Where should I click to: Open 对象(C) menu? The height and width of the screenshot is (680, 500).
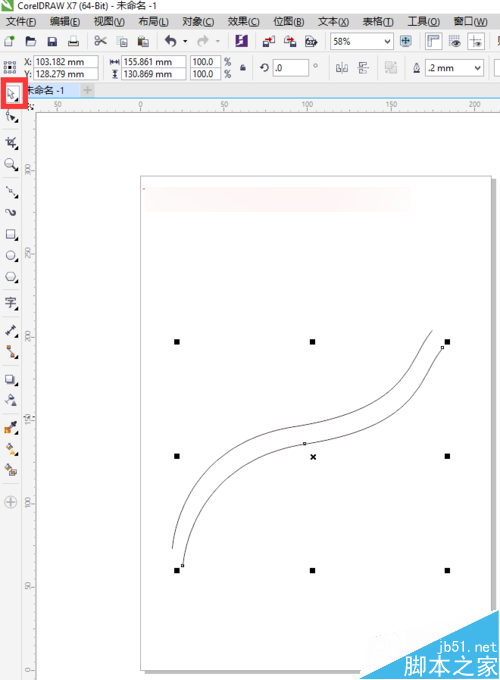198,22
